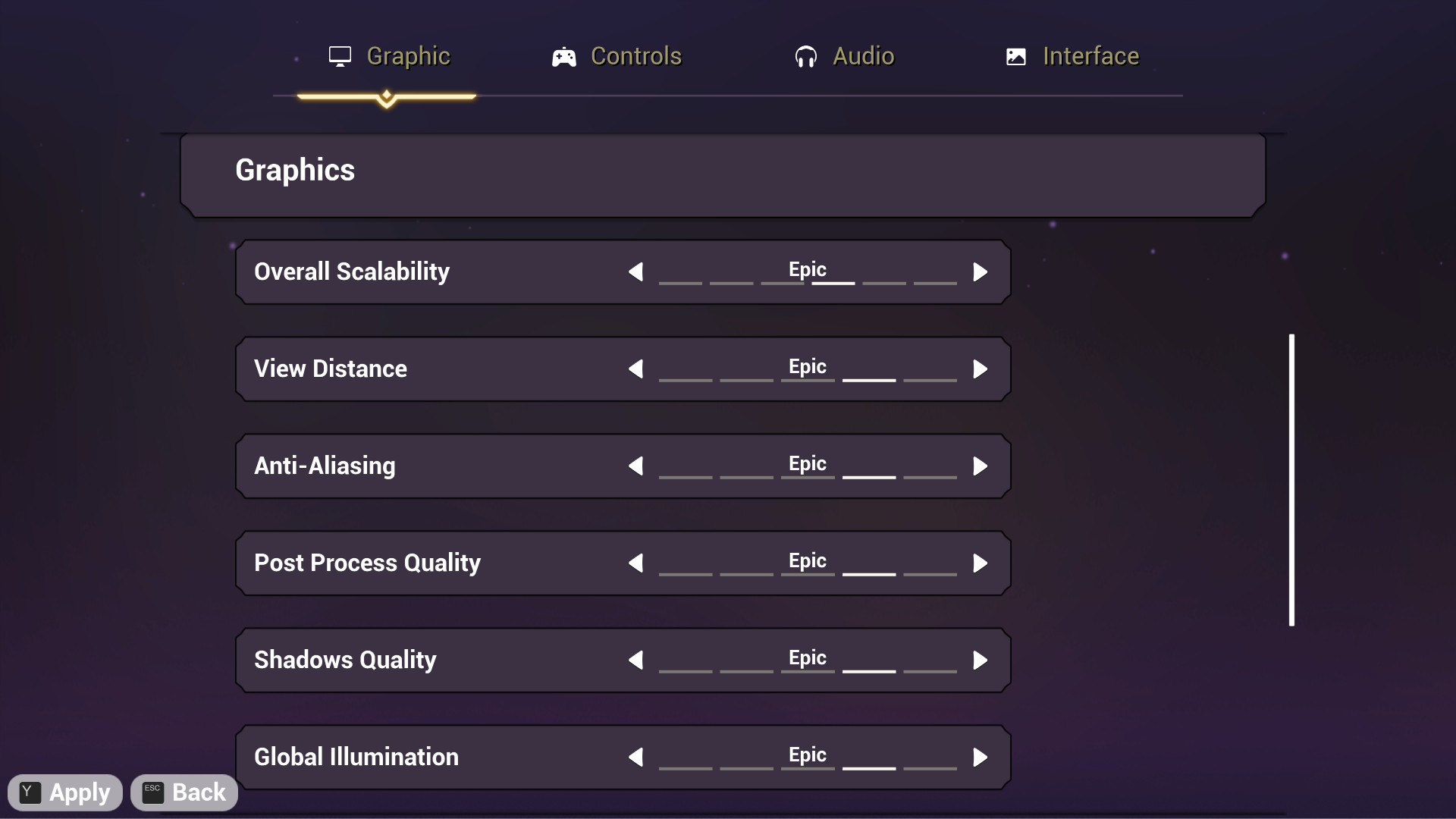Viewport: 1456px width, 819px height.
Task: Click the gamepad icon on Controls tab
Action: (x=563, y=57)
